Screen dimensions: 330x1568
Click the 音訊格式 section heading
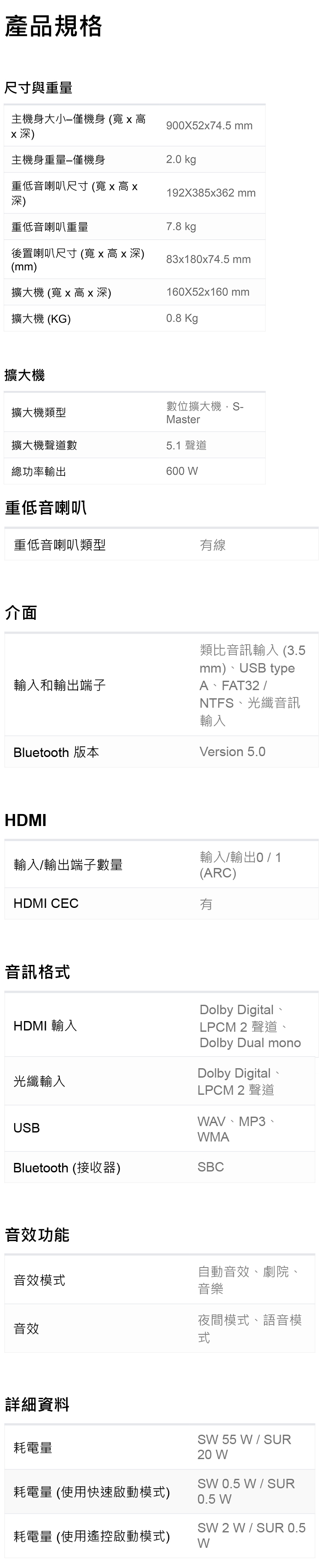(x=37, y=971)
